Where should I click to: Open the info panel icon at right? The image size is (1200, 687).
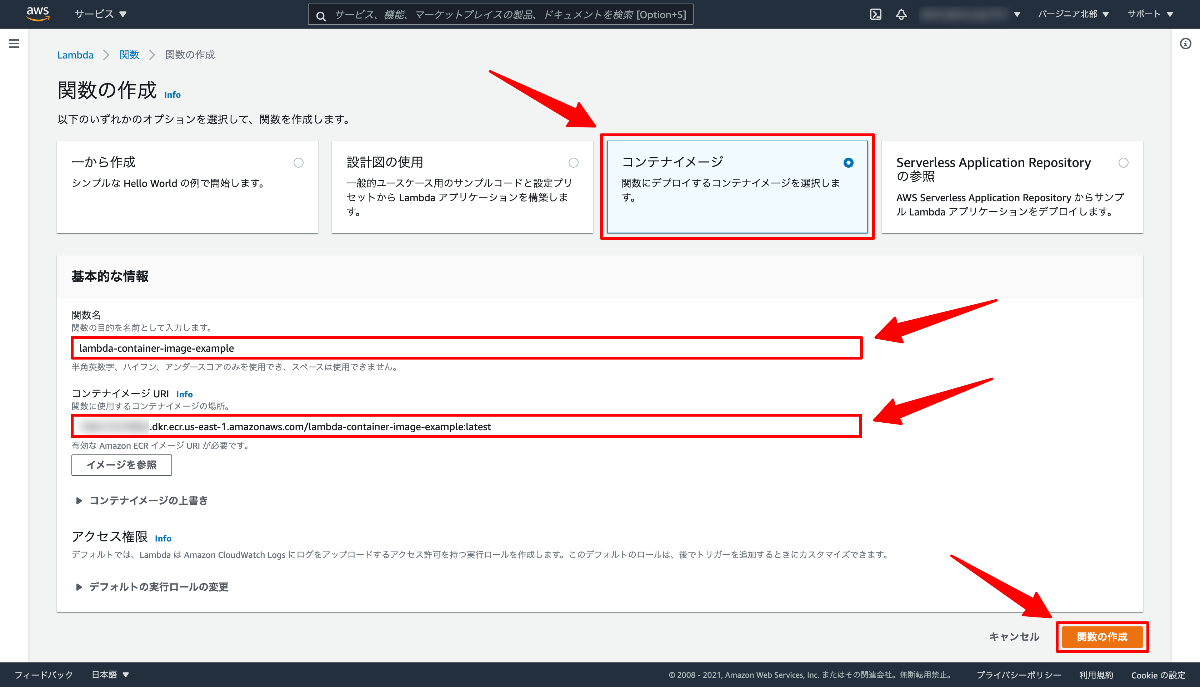[1185, 44]
